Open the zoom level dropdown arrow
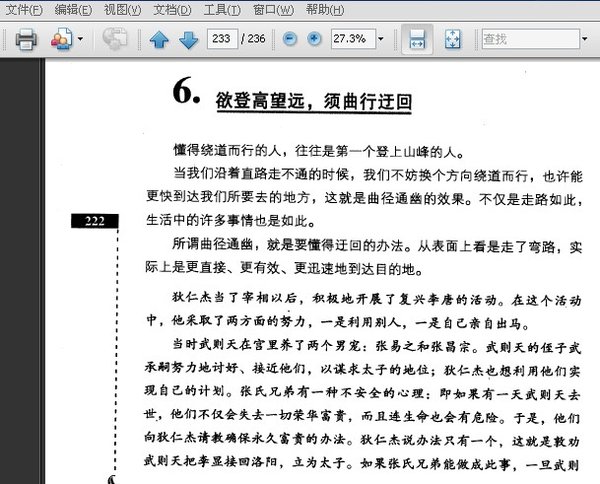This screenshot has height=484, width=600. [x=381, y=39]
